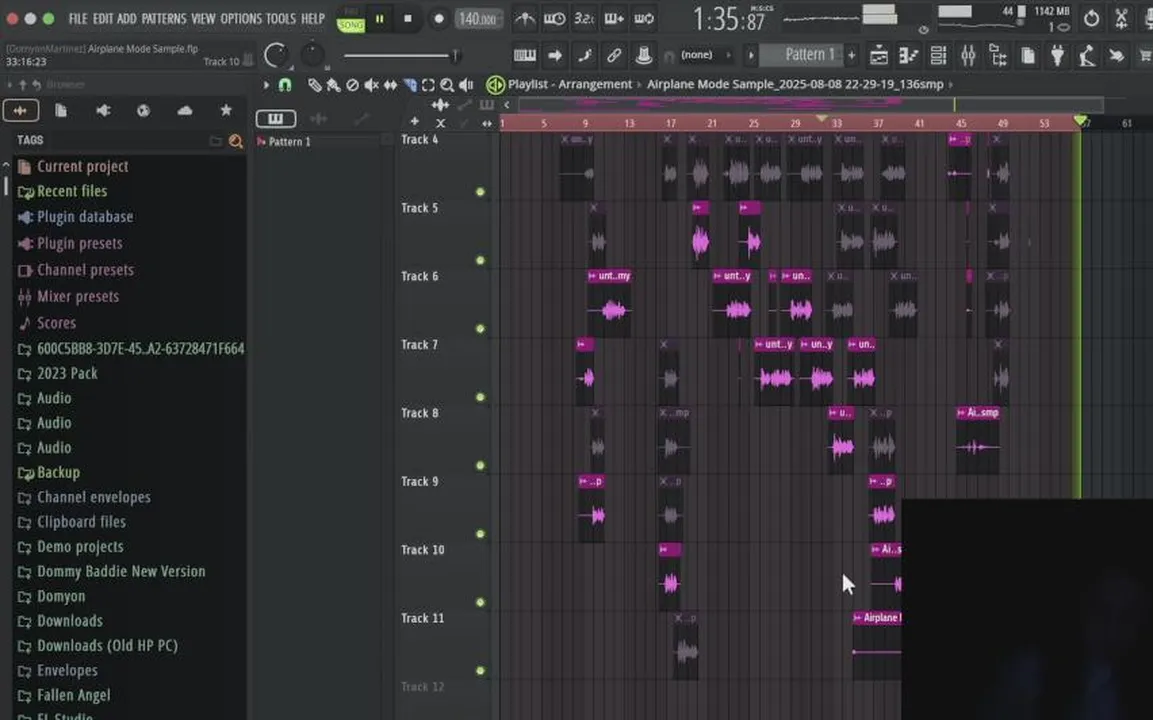Viewport: 1153px width, 720px height.
Task: Toggle overdub note recording icon
Action: pyautogui.click(x=614, y=19)
